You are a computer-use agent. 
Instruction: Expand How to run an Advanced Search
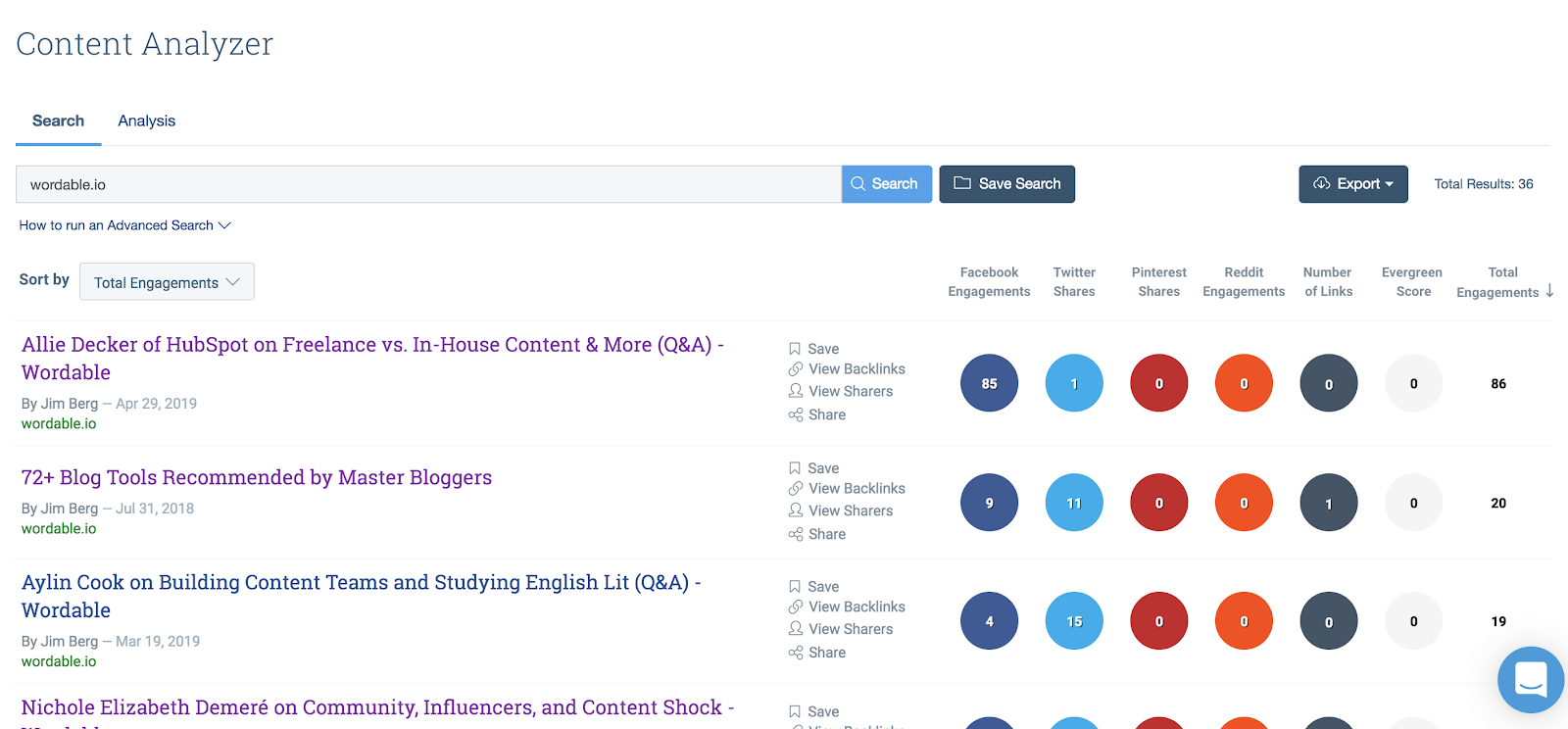[x=125, y=225]
